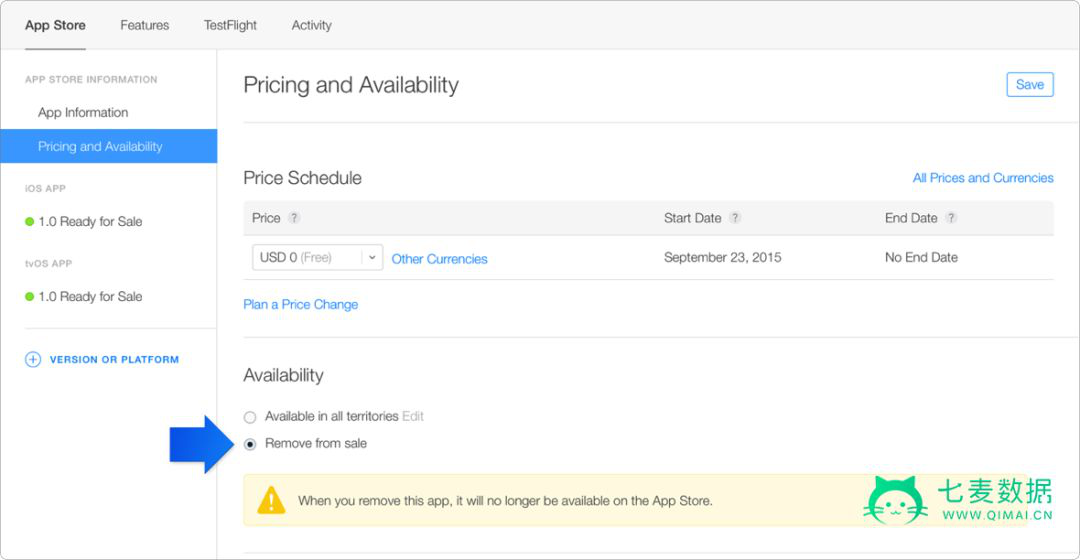Select the Remove from sale radio button

click(250, 444)
